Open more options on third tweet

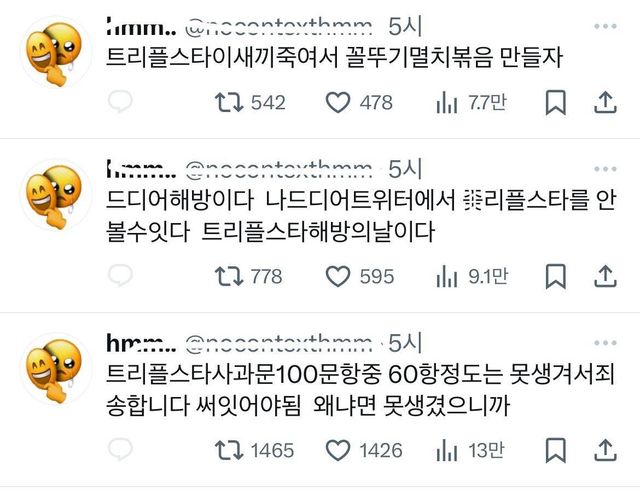tap(605, 343)
